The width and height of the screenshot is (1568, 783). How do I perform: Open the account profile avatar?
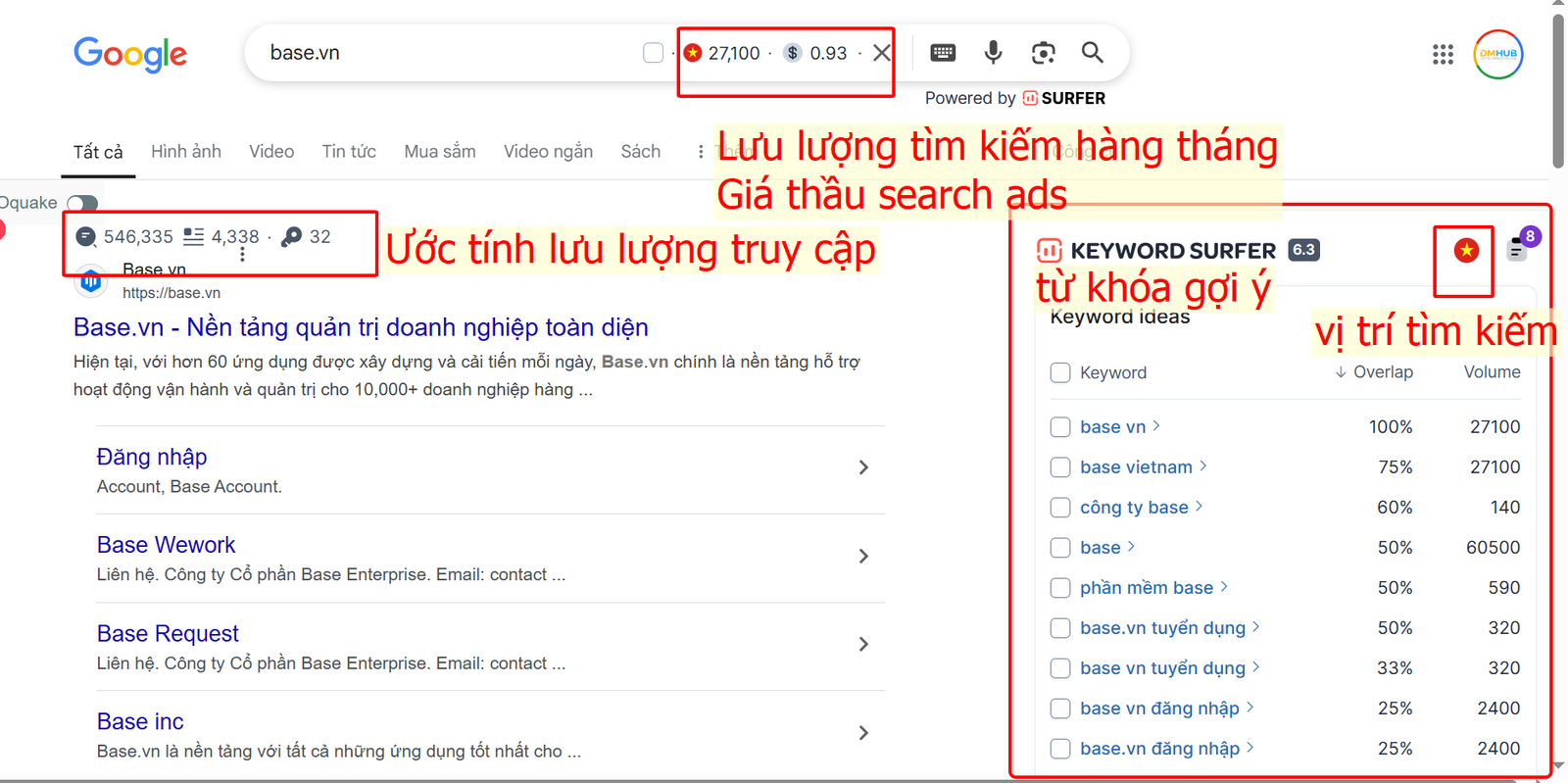tap(1498, 54)
